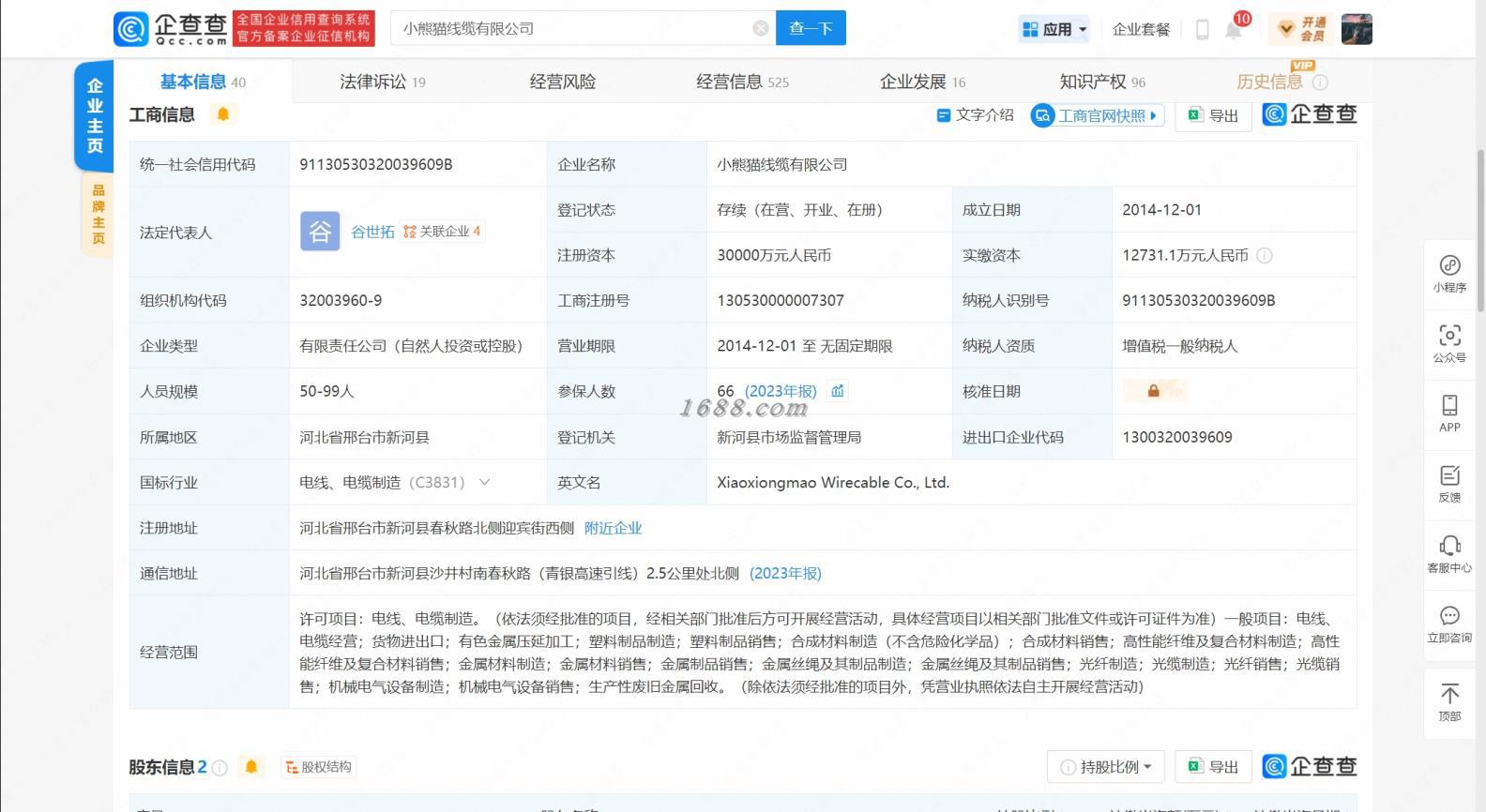Click info icon beside 历史信息

pos(1320,83)
